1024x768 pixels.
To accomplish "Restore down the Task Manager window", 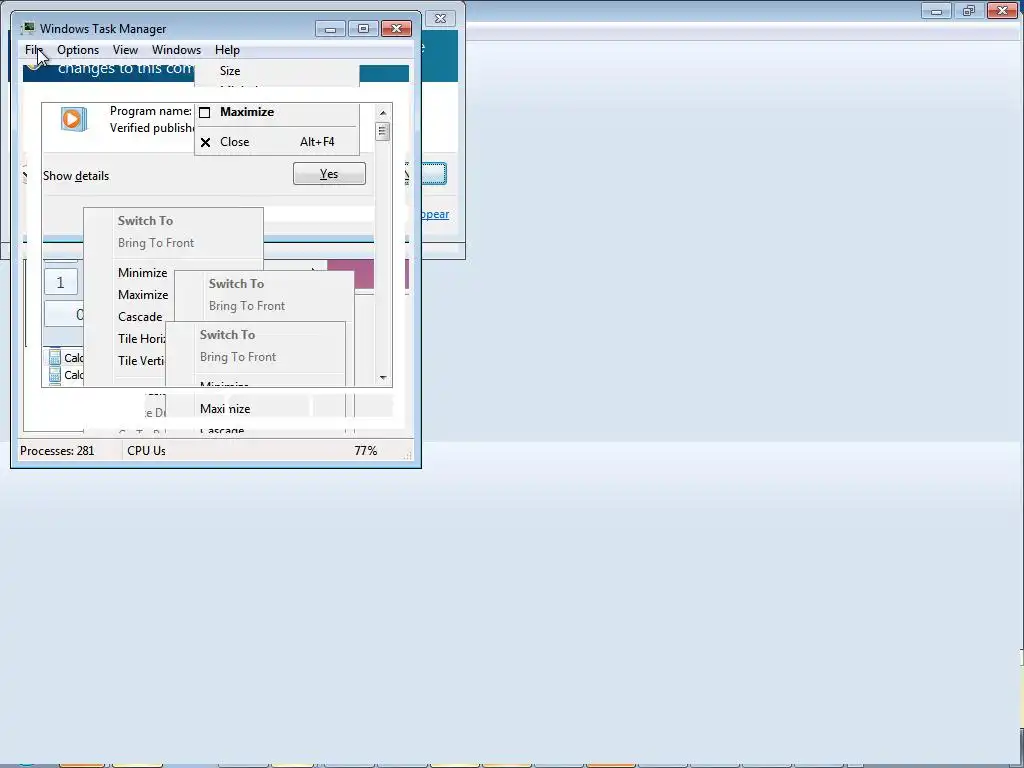I will pyautogui.click(x=363, y=29).
